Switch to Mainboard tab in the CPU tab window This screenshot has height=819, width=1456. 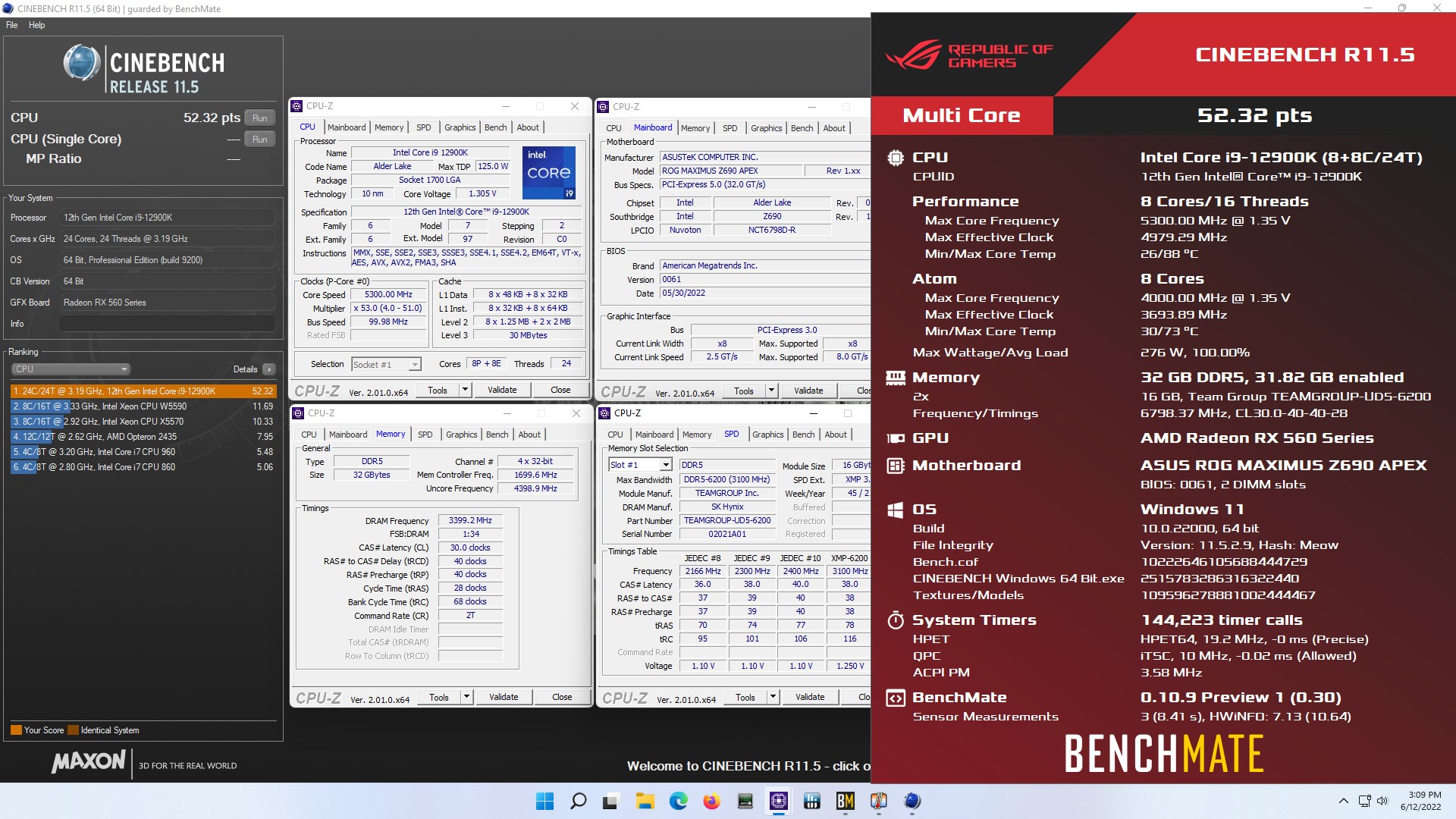[x=347, y=127]
